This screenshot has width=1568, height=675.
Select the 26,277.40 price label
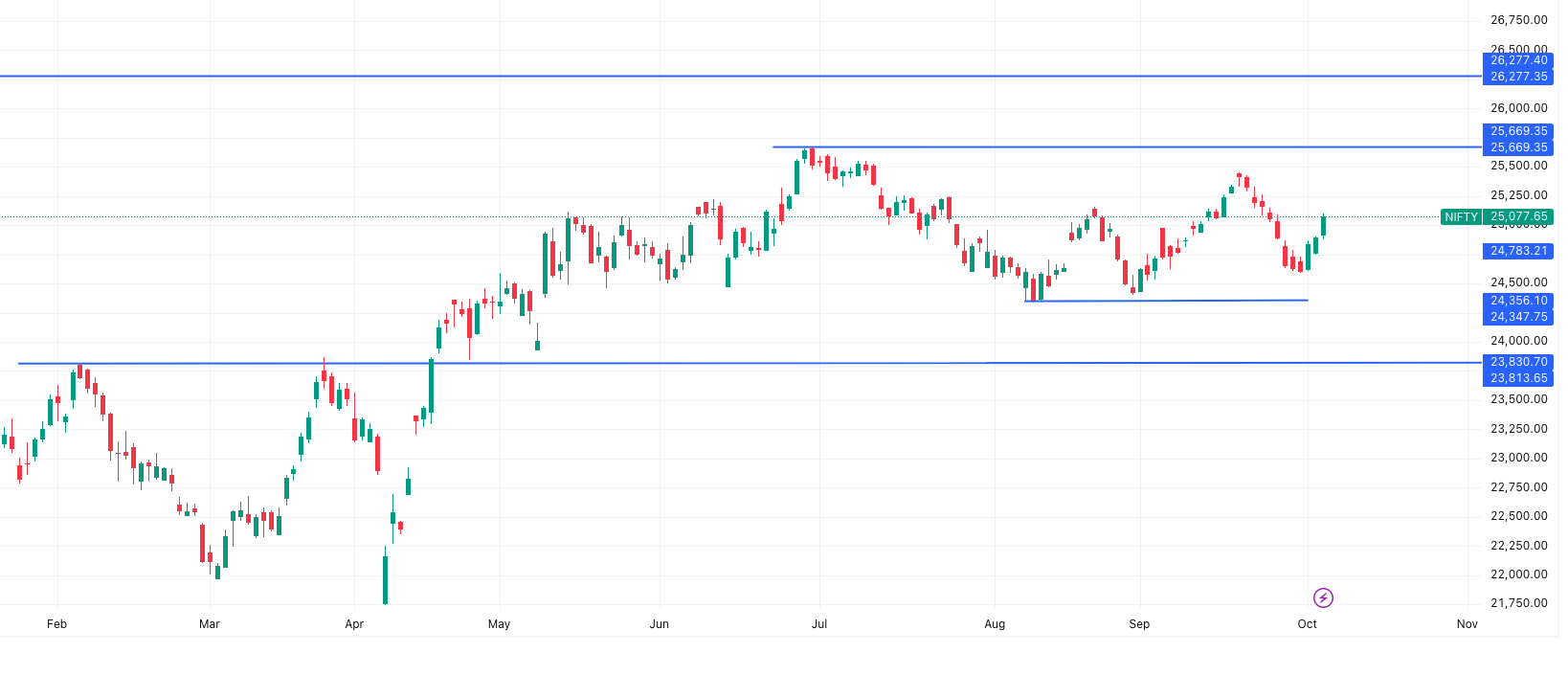[x=1518, y=60]
